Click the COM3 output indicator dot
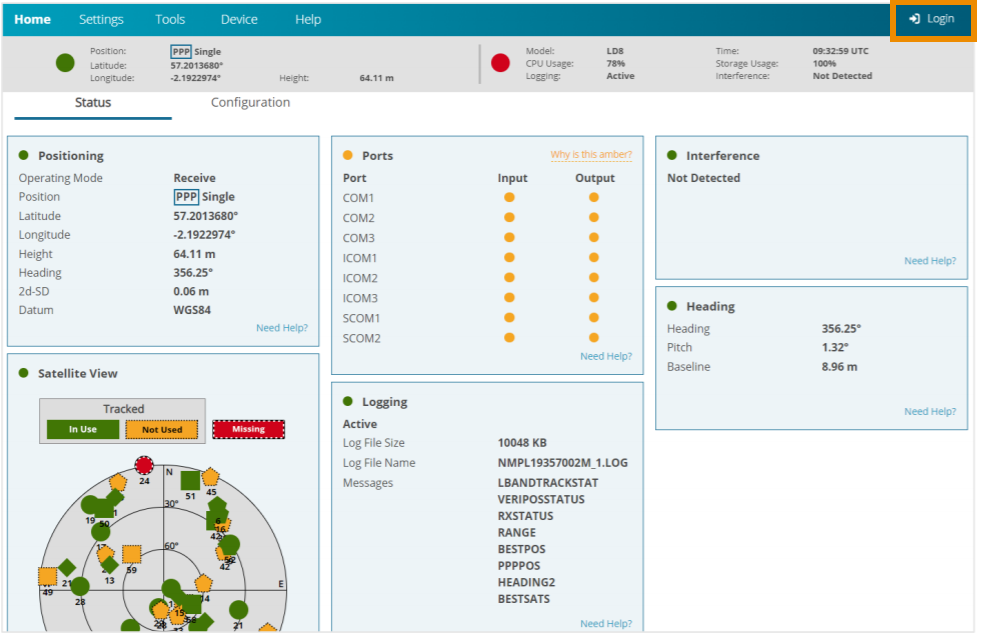The width and height of the screenshot is (983, 641). (x=594, y=238)
